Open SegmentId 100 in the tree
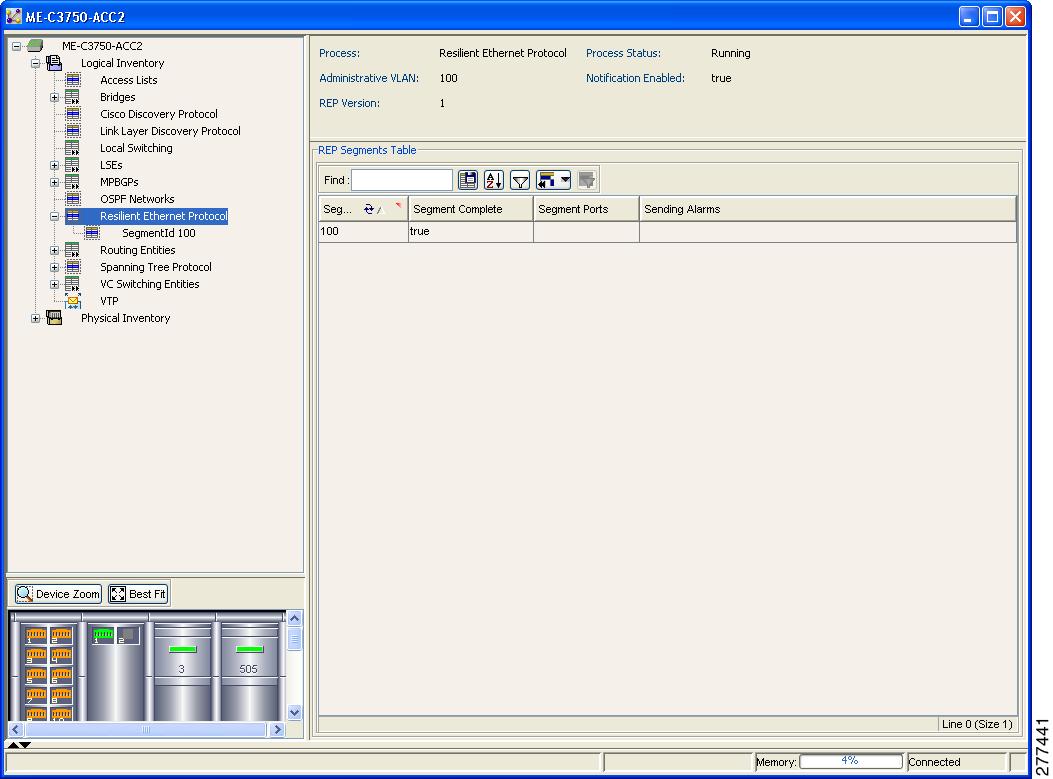 click(159, 233)
